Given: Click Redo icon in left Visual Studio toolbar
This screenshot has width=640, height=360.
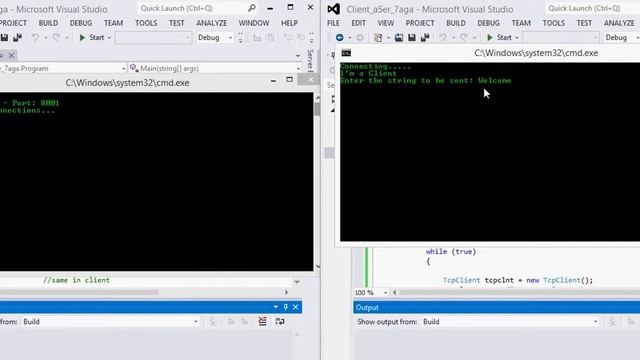Looking at the screenshot, I should click(56, 38).
